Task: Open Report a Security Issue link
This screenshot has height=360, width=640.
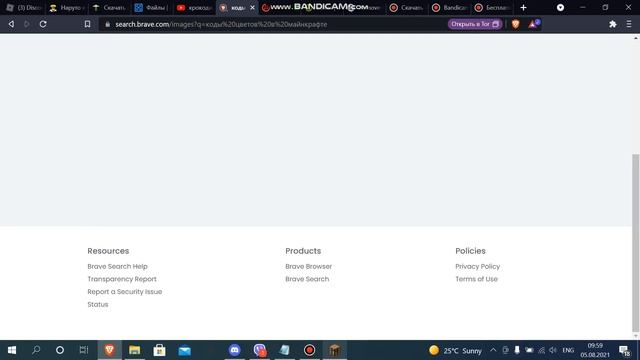Action: [124, 291]
